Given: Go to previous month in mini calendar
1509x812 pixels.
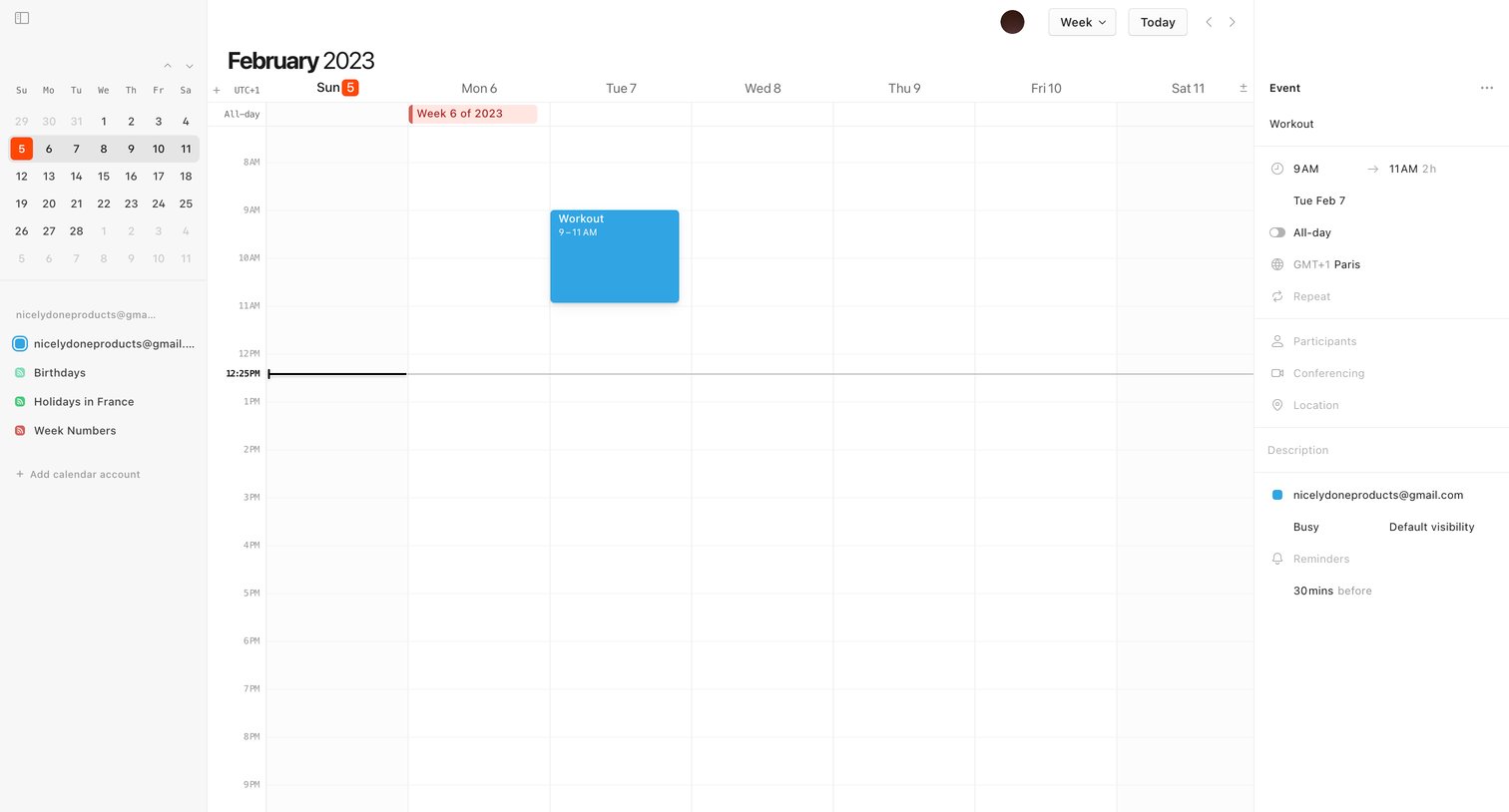Looking at the screenshot, I should pos(168,66).
